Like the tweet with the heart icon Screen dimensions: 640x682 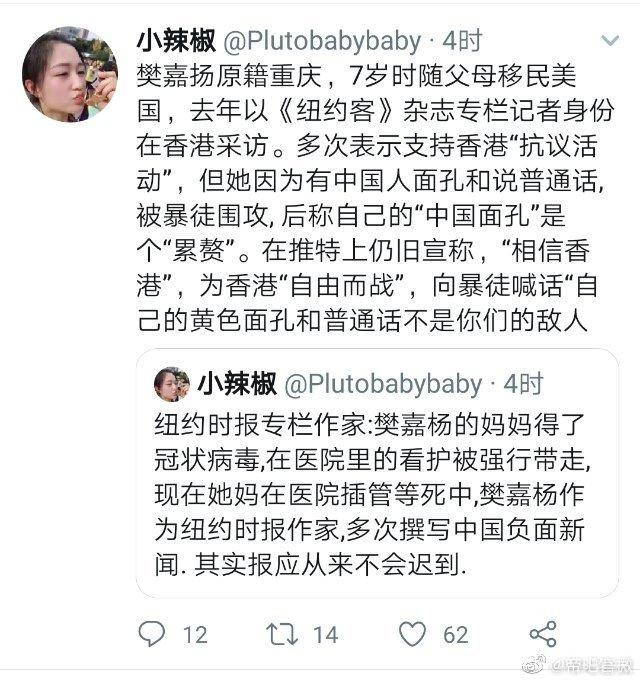pos(412,634)
